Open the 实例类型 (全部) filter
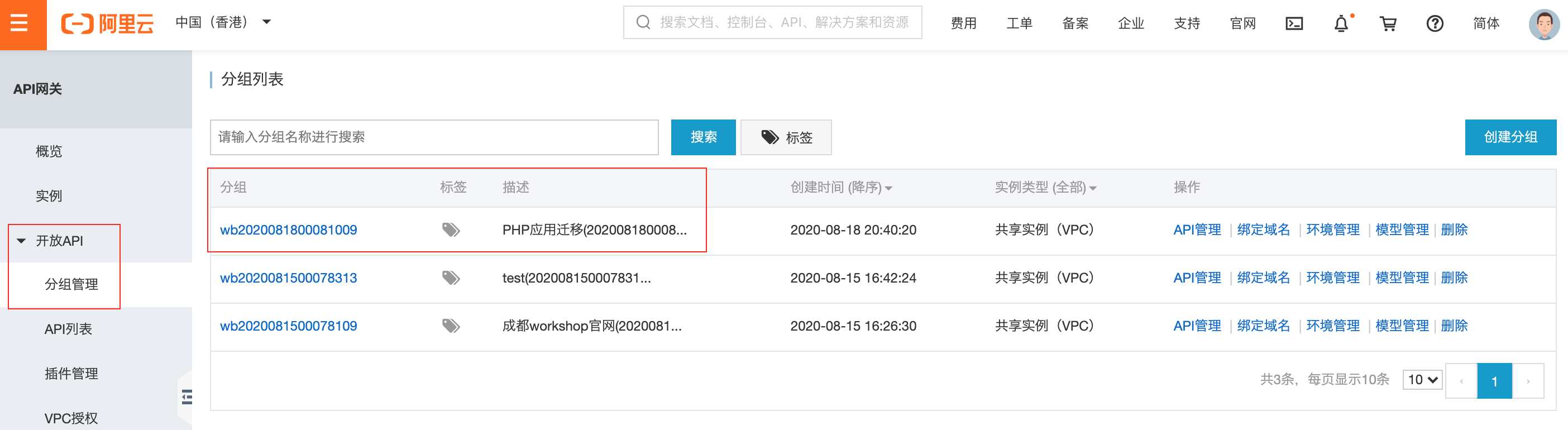Screen dimensions: 1568x430 tap(1046, 187)
